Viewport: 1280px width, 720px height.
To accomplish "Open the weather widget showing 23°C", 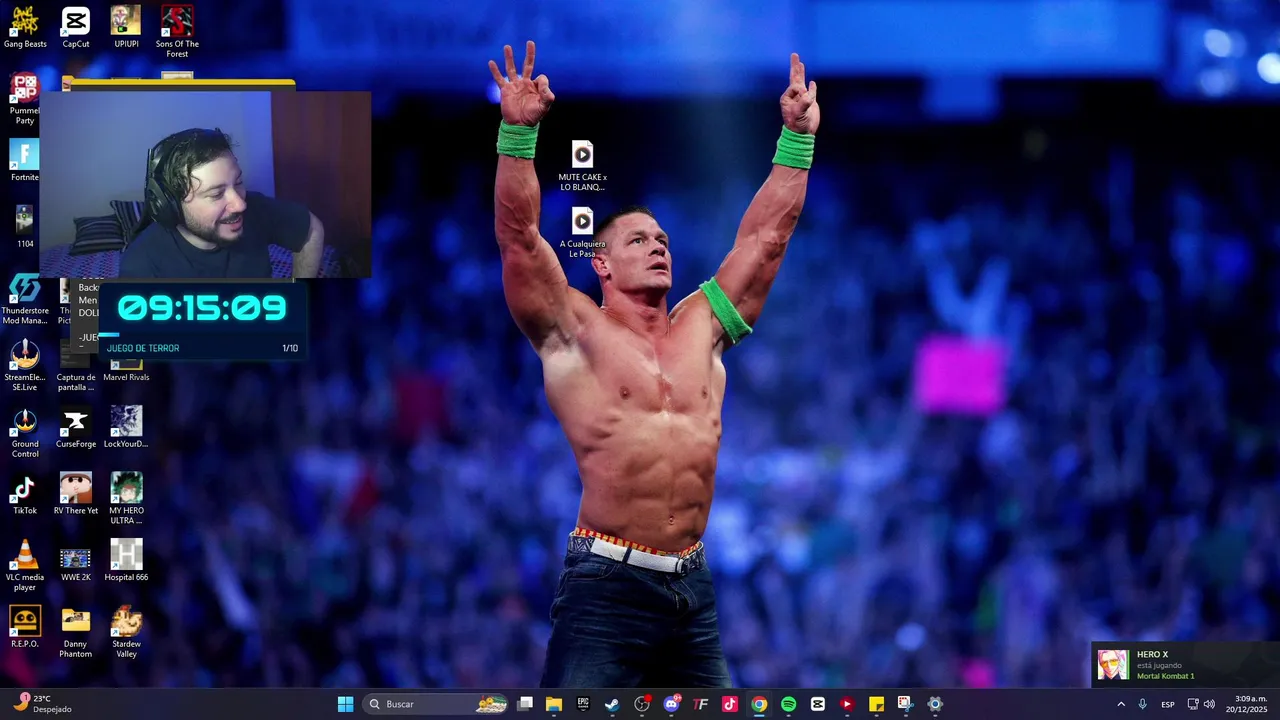I will tap(42, 704).
